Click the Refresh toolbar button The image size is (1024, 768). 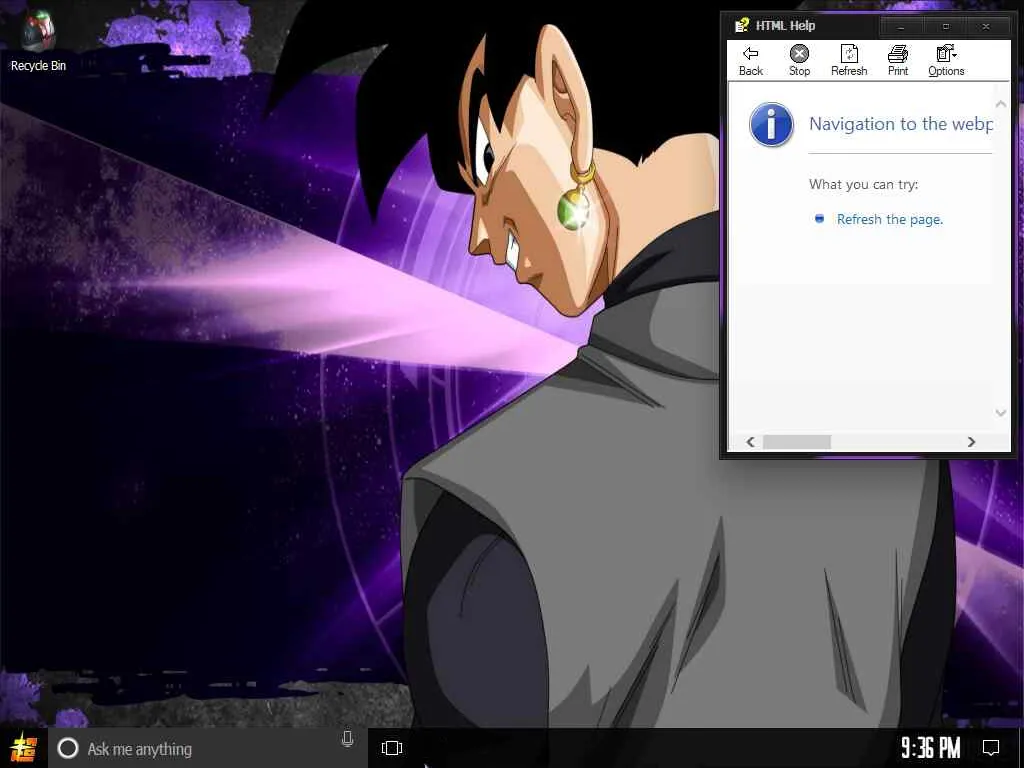[849, 61]
